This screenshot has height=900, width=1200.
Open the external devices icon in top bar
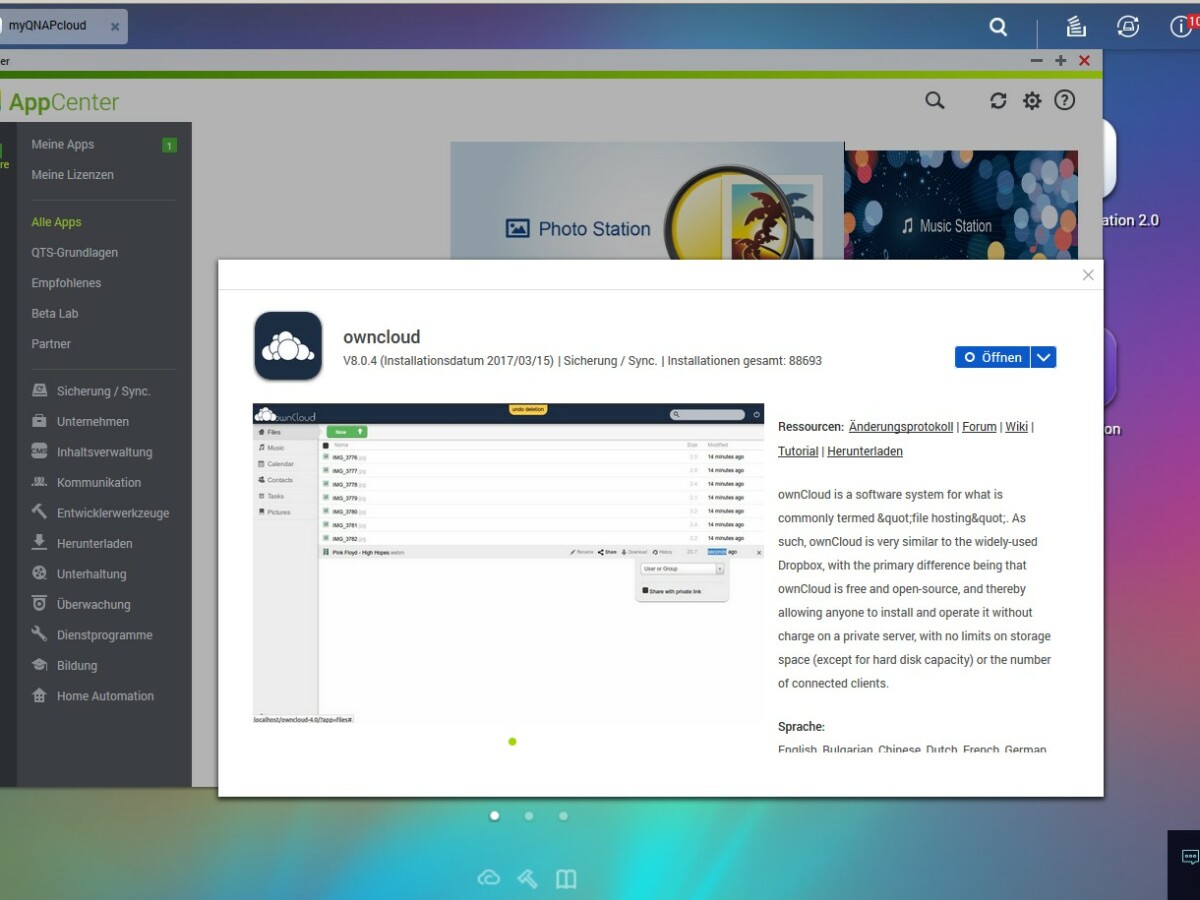pos(1128,27)
